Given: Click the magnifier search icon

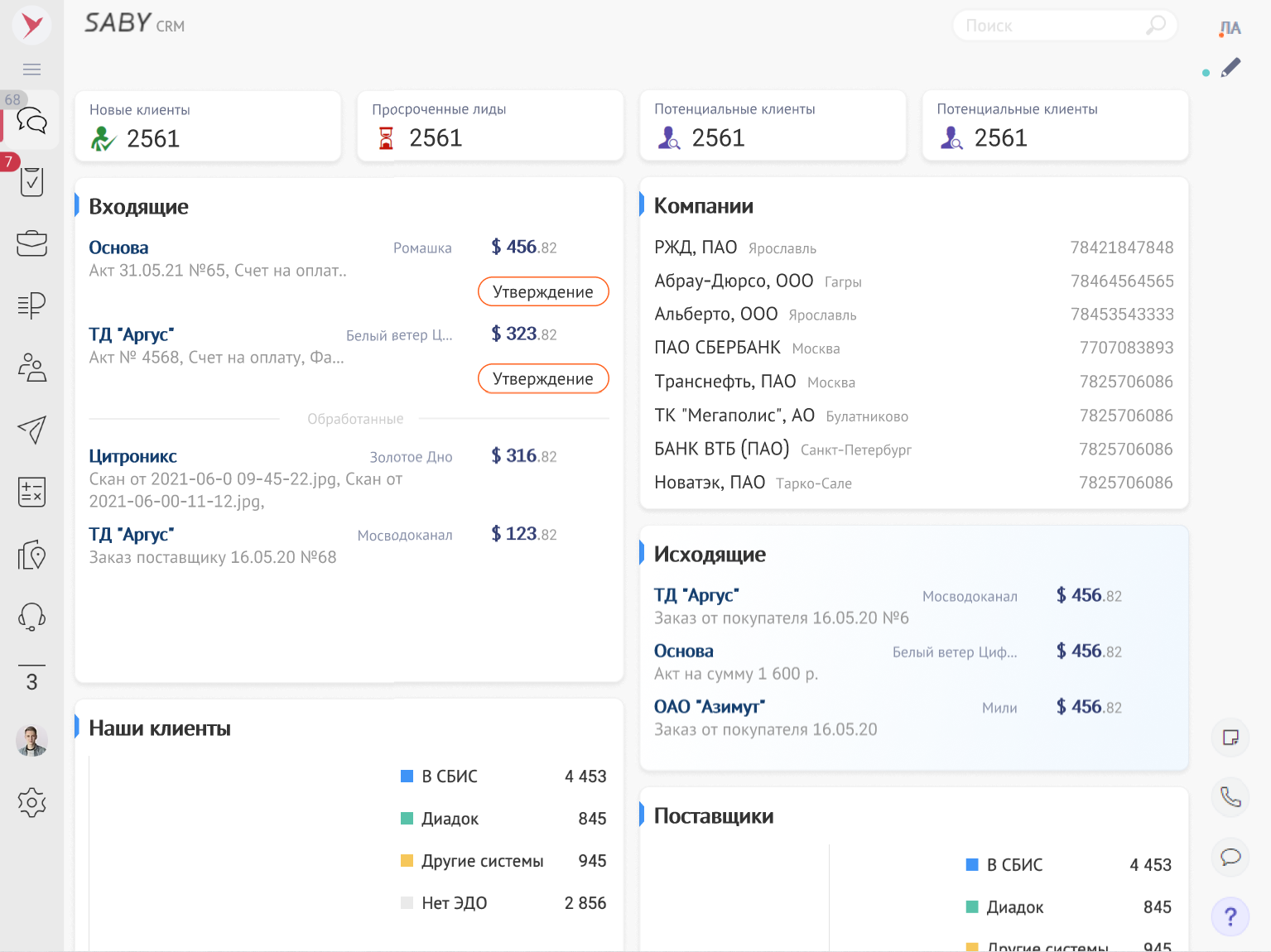Looking at the screenshot, I should 1156,26.
